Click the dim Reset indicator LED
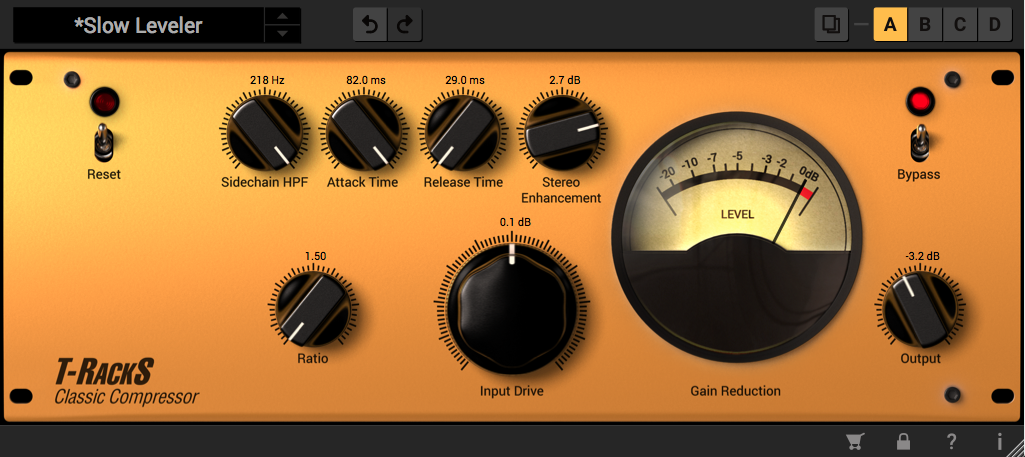Viewport: 1025px width, 457px height. coord(104,102)
